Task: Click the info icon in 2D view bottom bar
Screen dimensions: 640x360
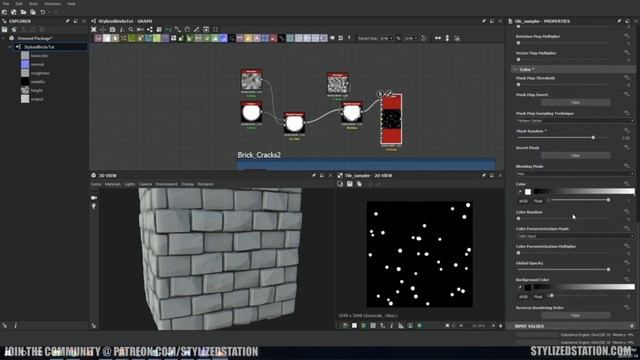Action: [391, 326]
